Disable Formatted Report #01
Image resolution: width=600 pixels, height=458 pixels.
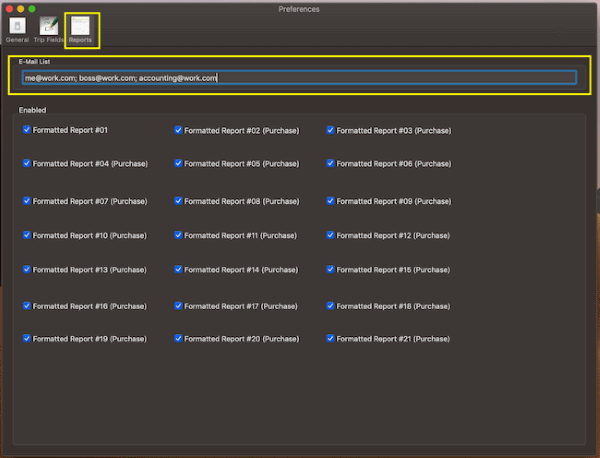point(27,130)
